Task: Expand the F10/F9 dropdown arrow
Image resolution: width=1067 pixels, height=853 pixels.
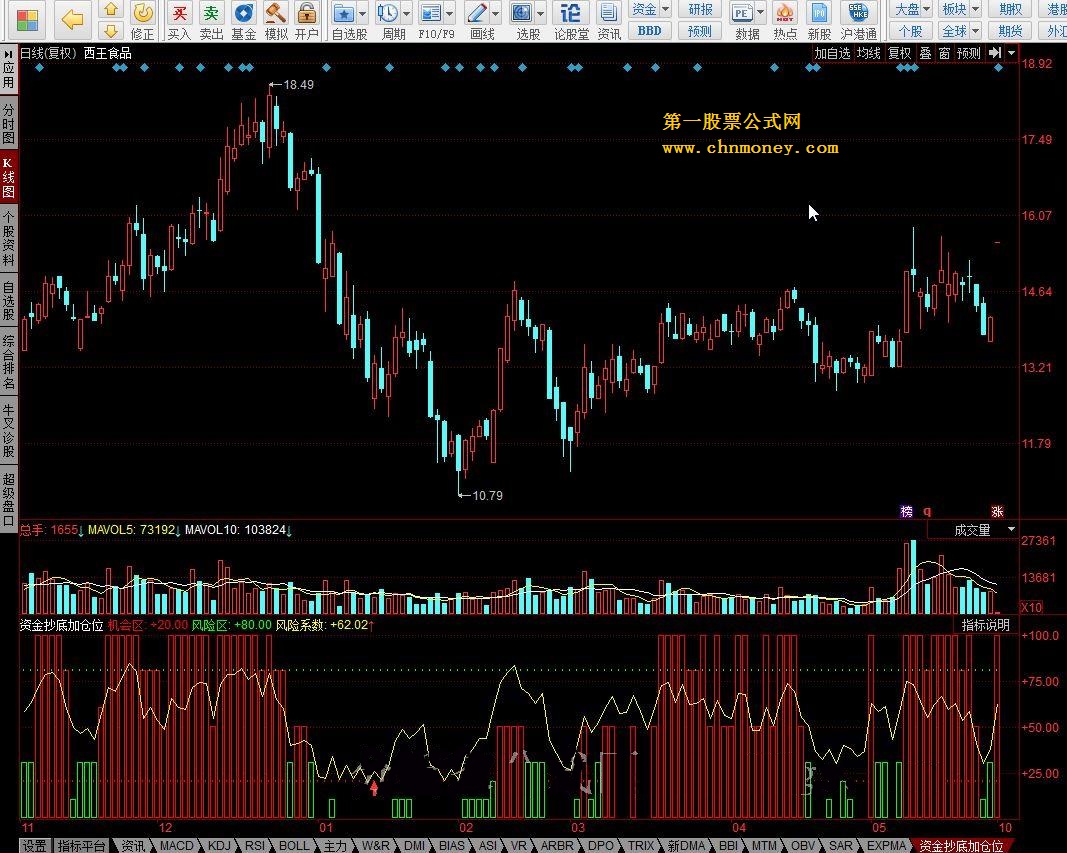Action: coord(450,13)
